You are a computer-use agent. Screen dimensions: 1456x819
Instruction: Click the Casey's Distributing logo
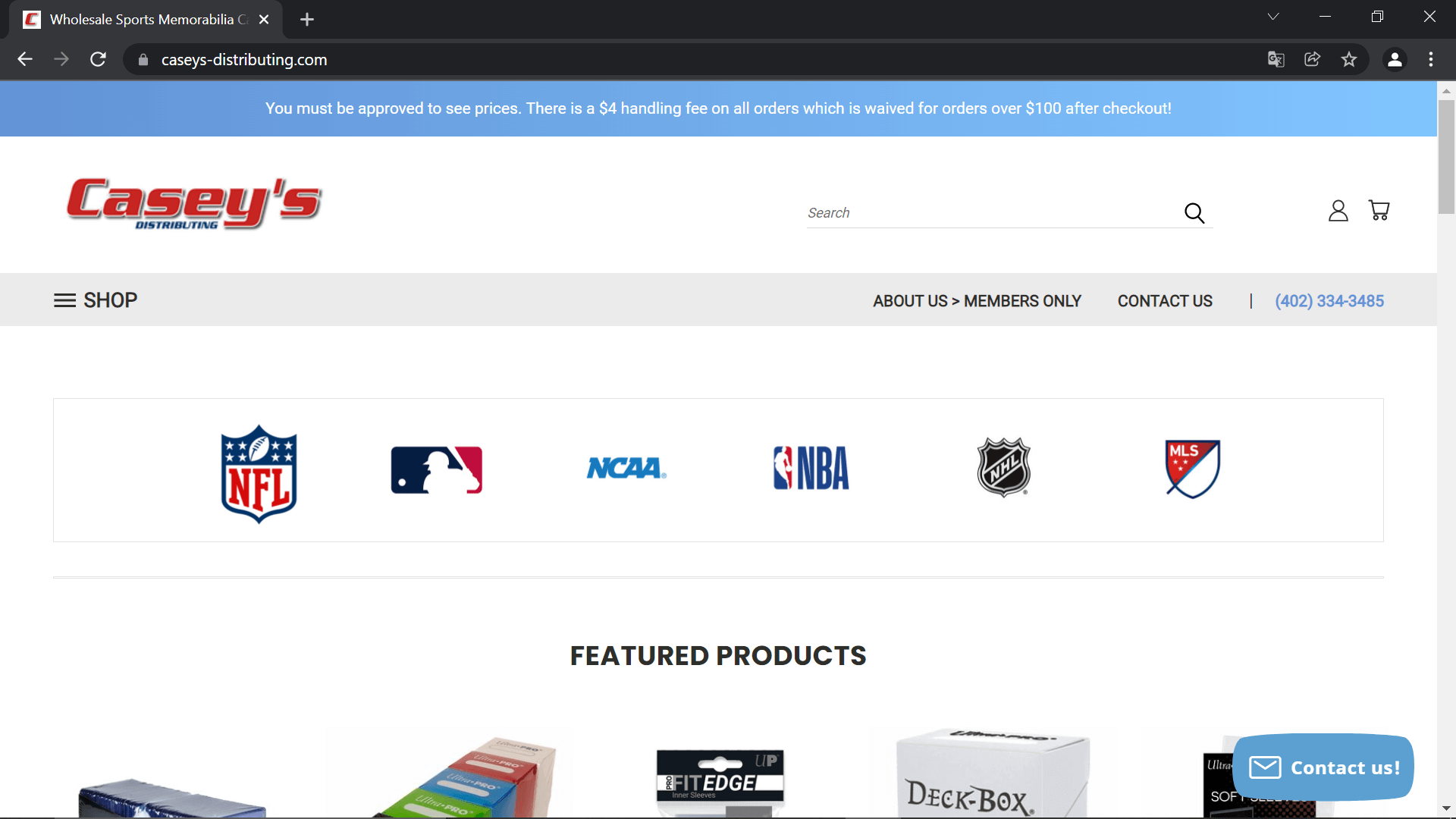(194, 203)
